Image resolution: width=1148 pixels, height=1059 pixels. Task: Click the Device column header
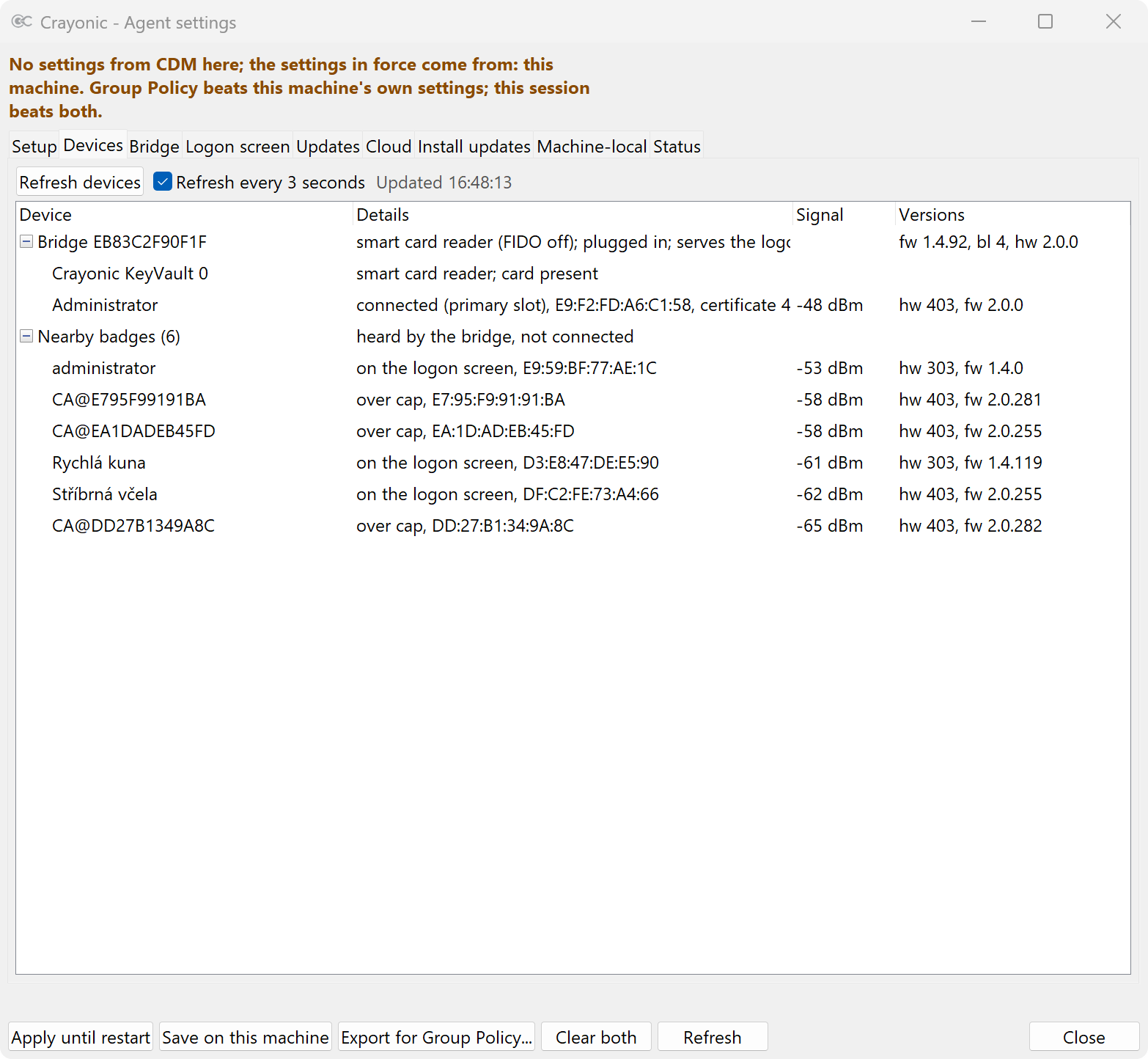pos(185,215)
